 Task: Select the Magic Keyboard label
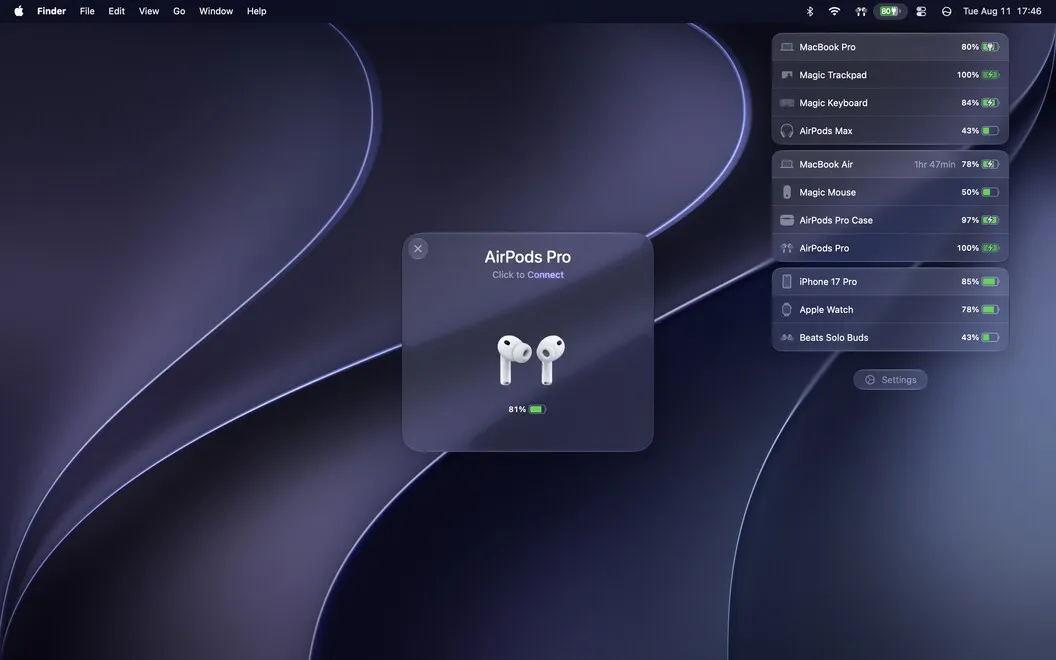click(x=834, y=103)
